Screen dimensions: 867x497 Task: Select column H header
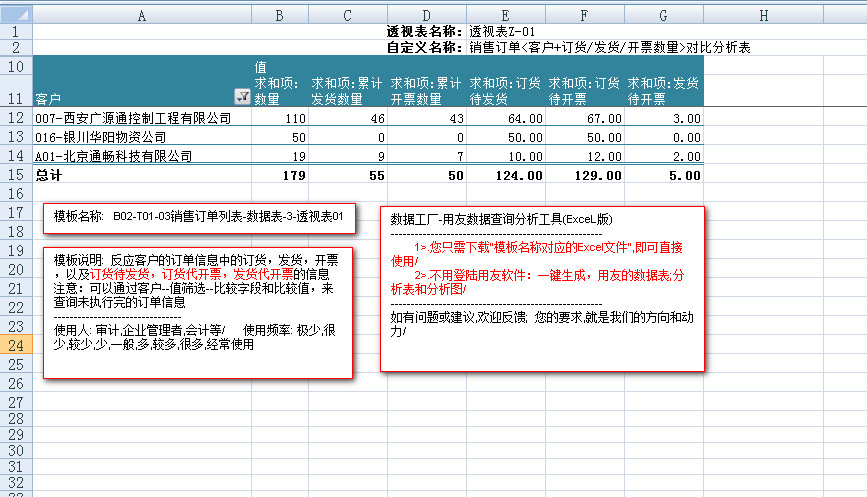point(763,14)
